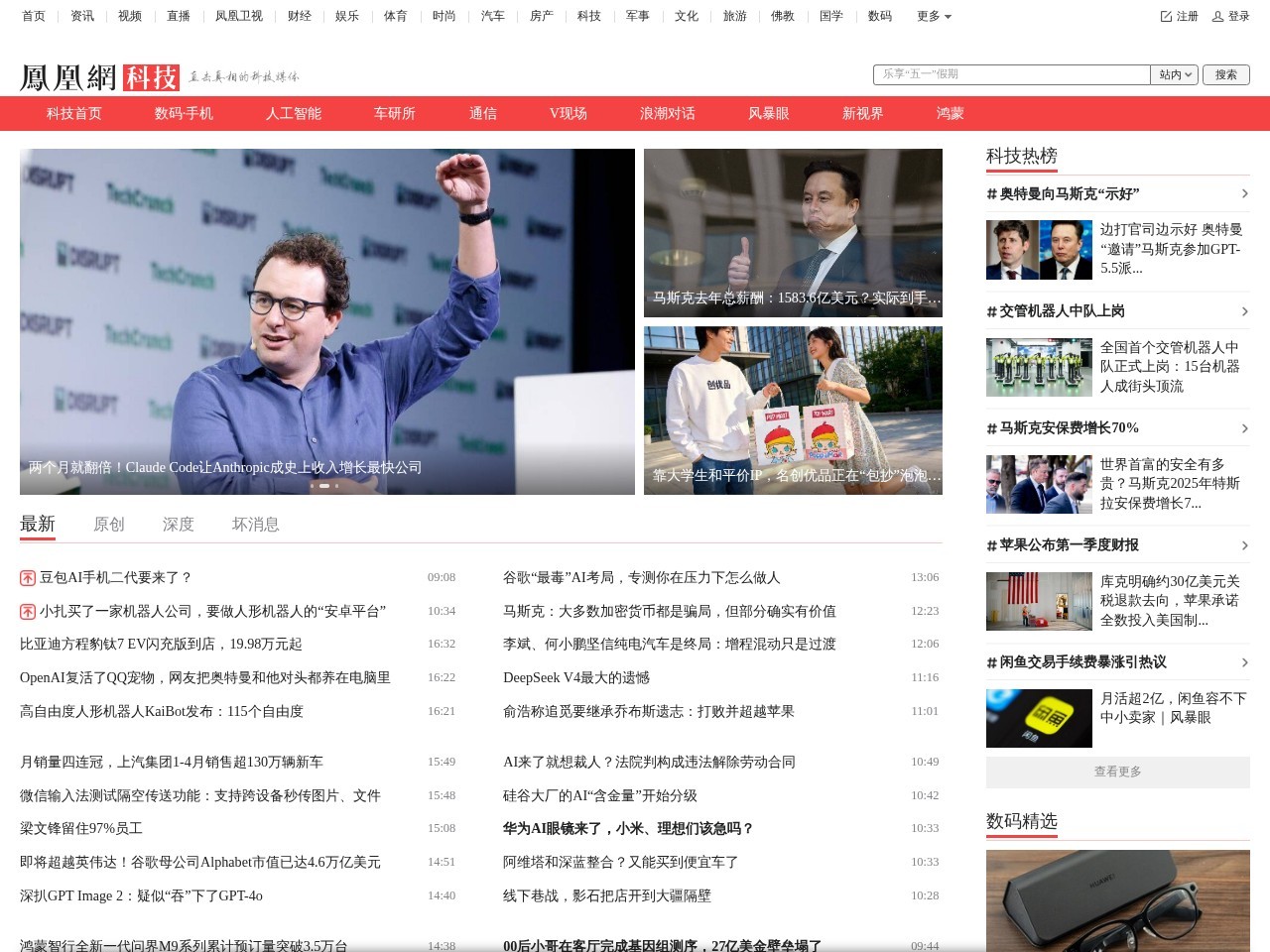Image resolution: width=1270 pixels, height=952 pixels.
Task: Open thumbnail for Apple tariff refund story
Action: 1039,601
